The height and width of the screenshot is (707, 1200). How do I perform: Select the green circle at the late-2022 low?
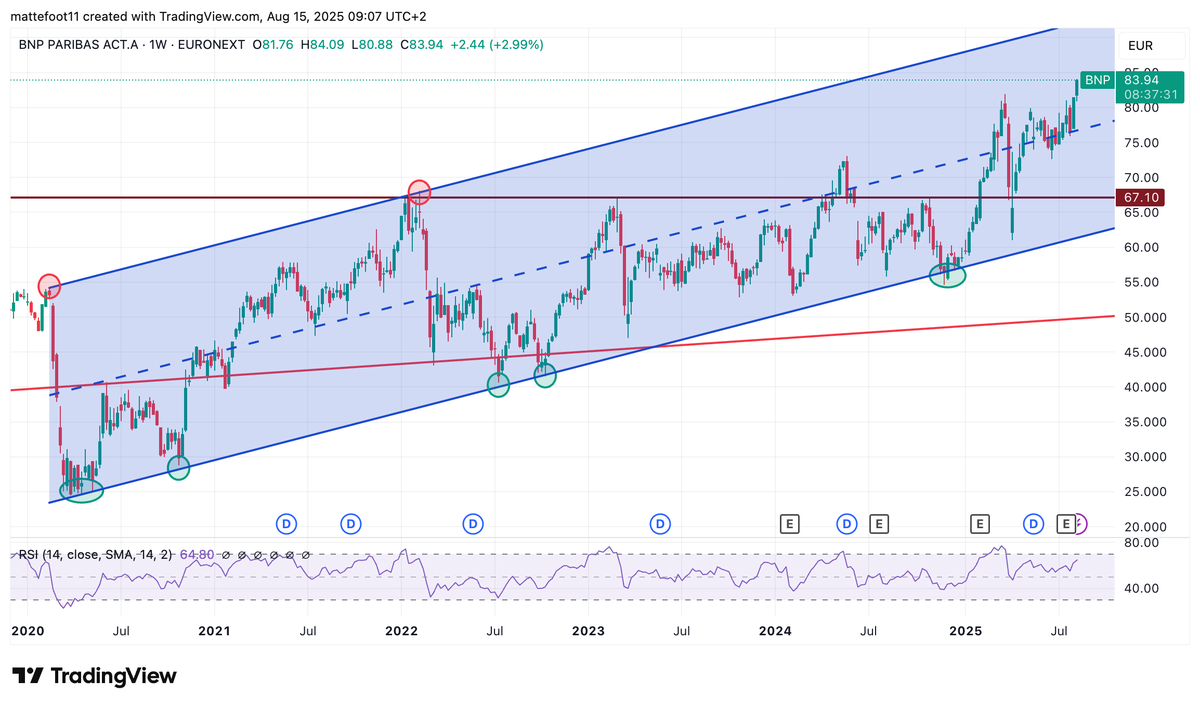(x=545, y=375)
